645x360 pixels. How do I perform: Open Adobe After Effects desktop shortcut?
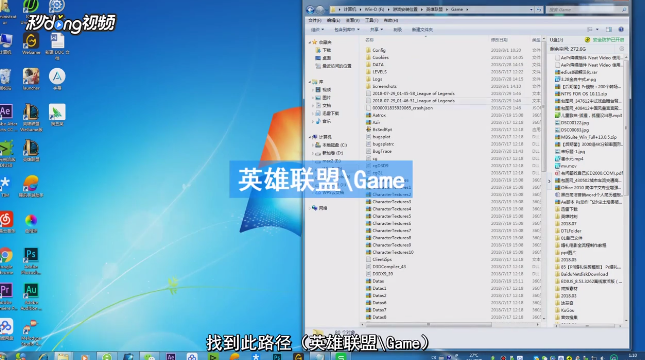point(7,116)
